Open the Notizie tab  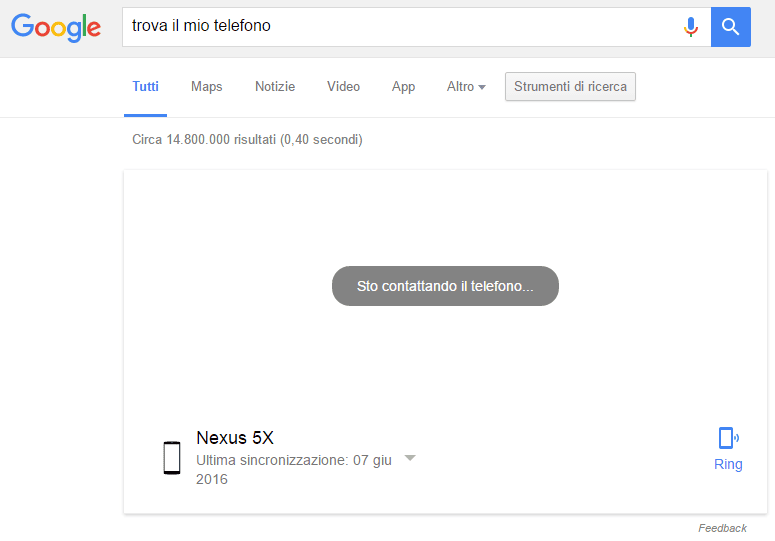[x=275, y=86]
